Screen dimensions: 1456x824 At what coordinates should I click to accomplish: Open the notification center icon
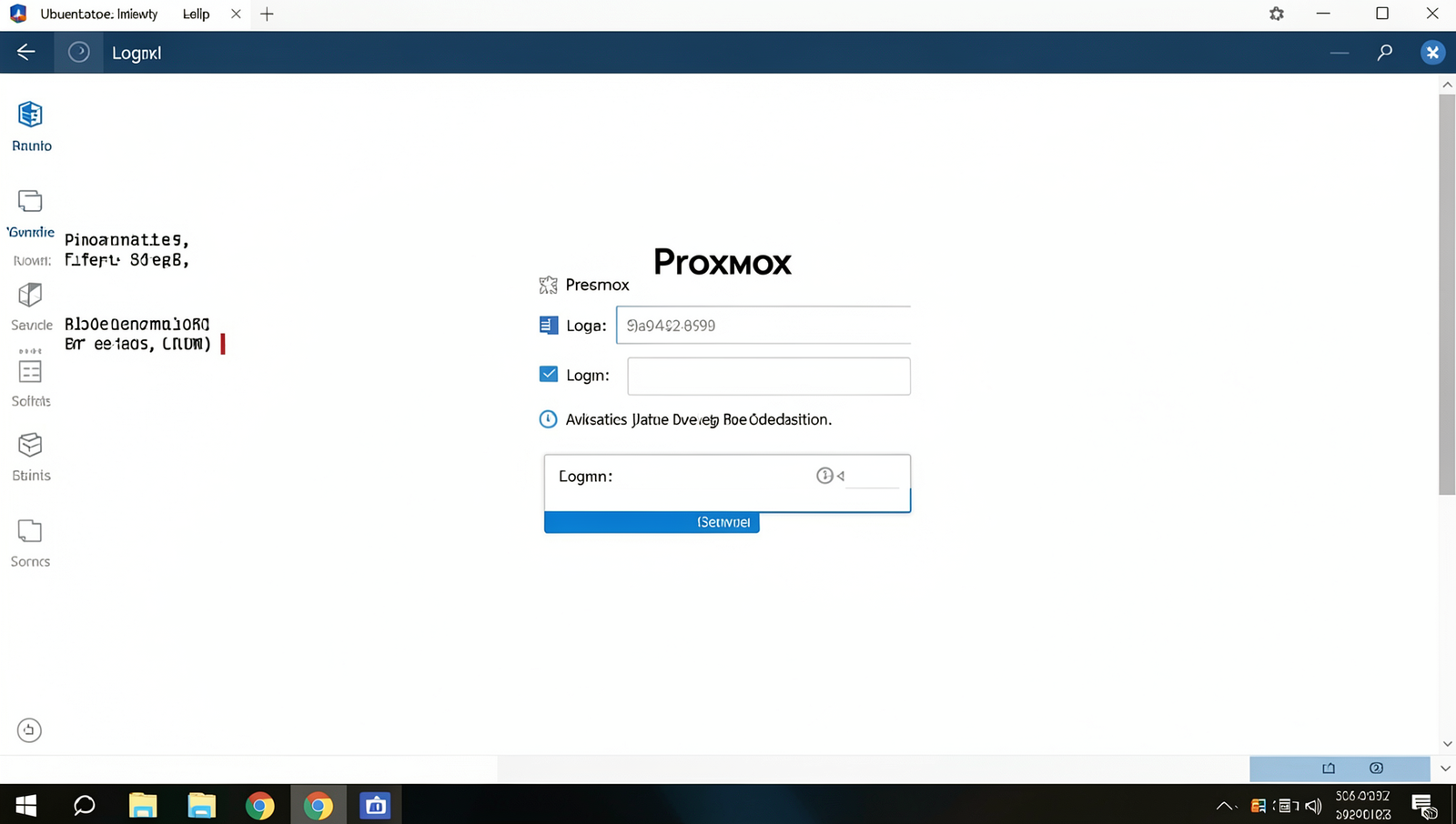[1424, 806]
